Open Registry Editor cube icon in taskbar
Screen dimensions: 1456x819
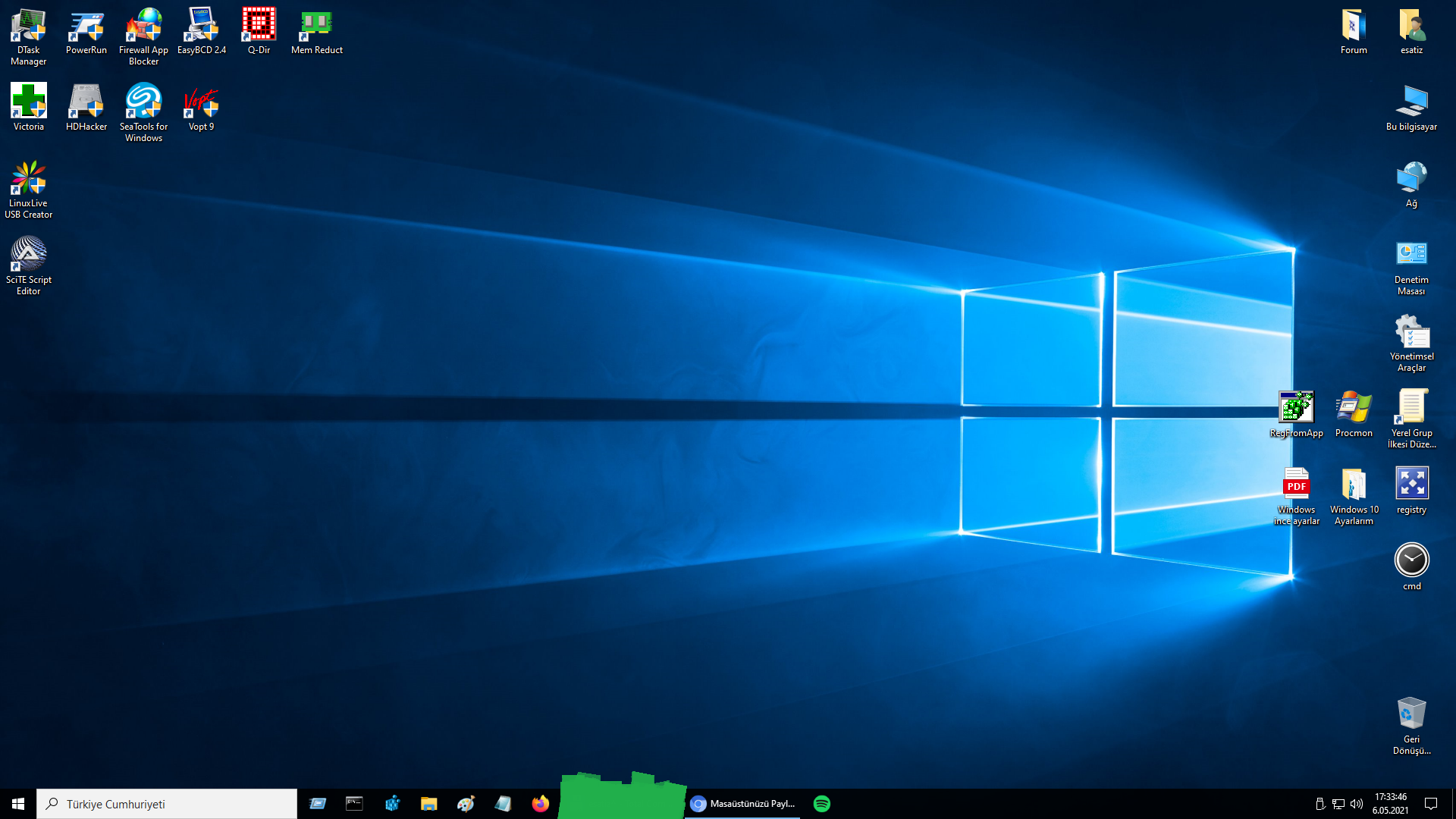click(x=392, y=804)
